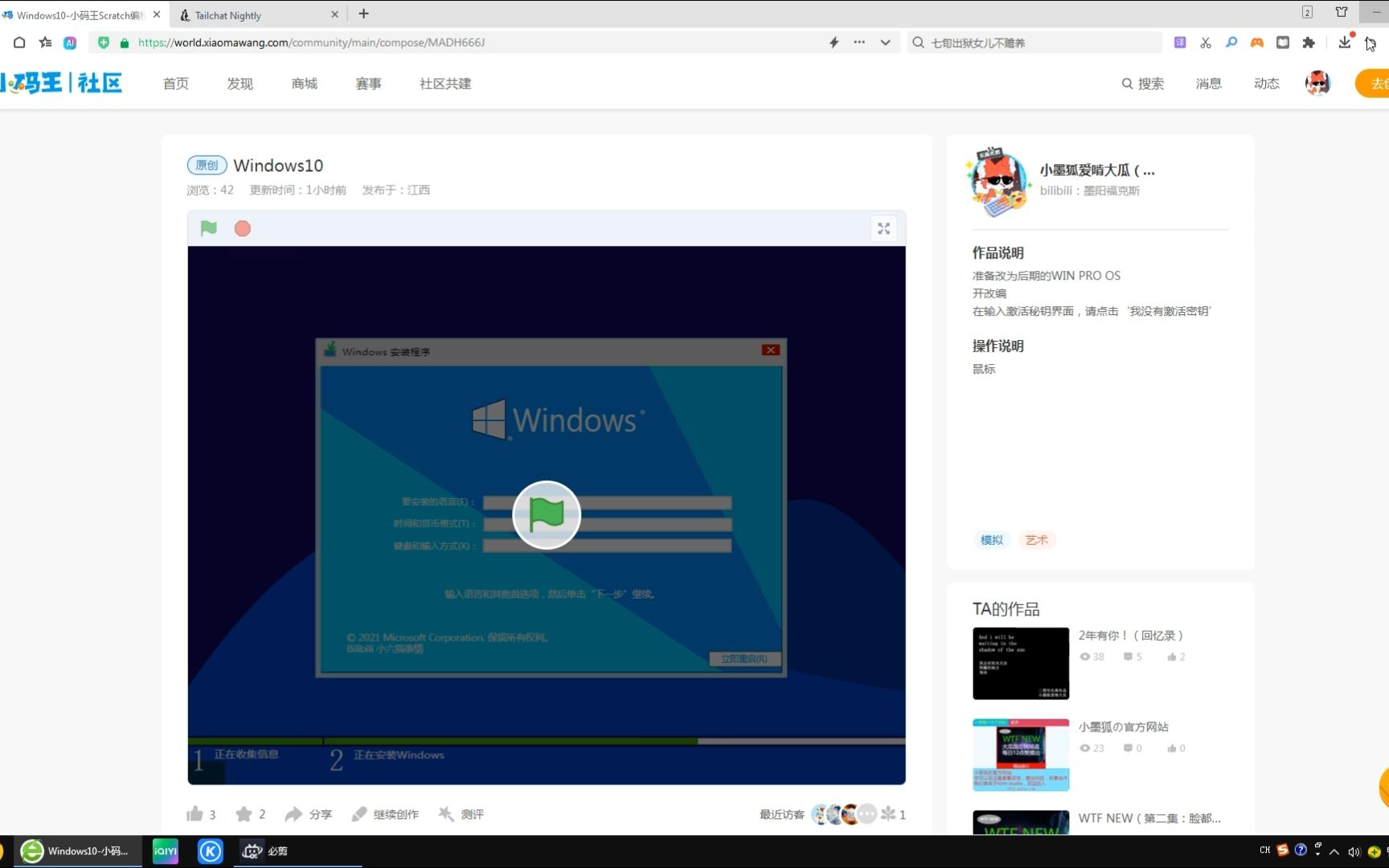Click the blue magnifier extension icon

pos(1231,43)
